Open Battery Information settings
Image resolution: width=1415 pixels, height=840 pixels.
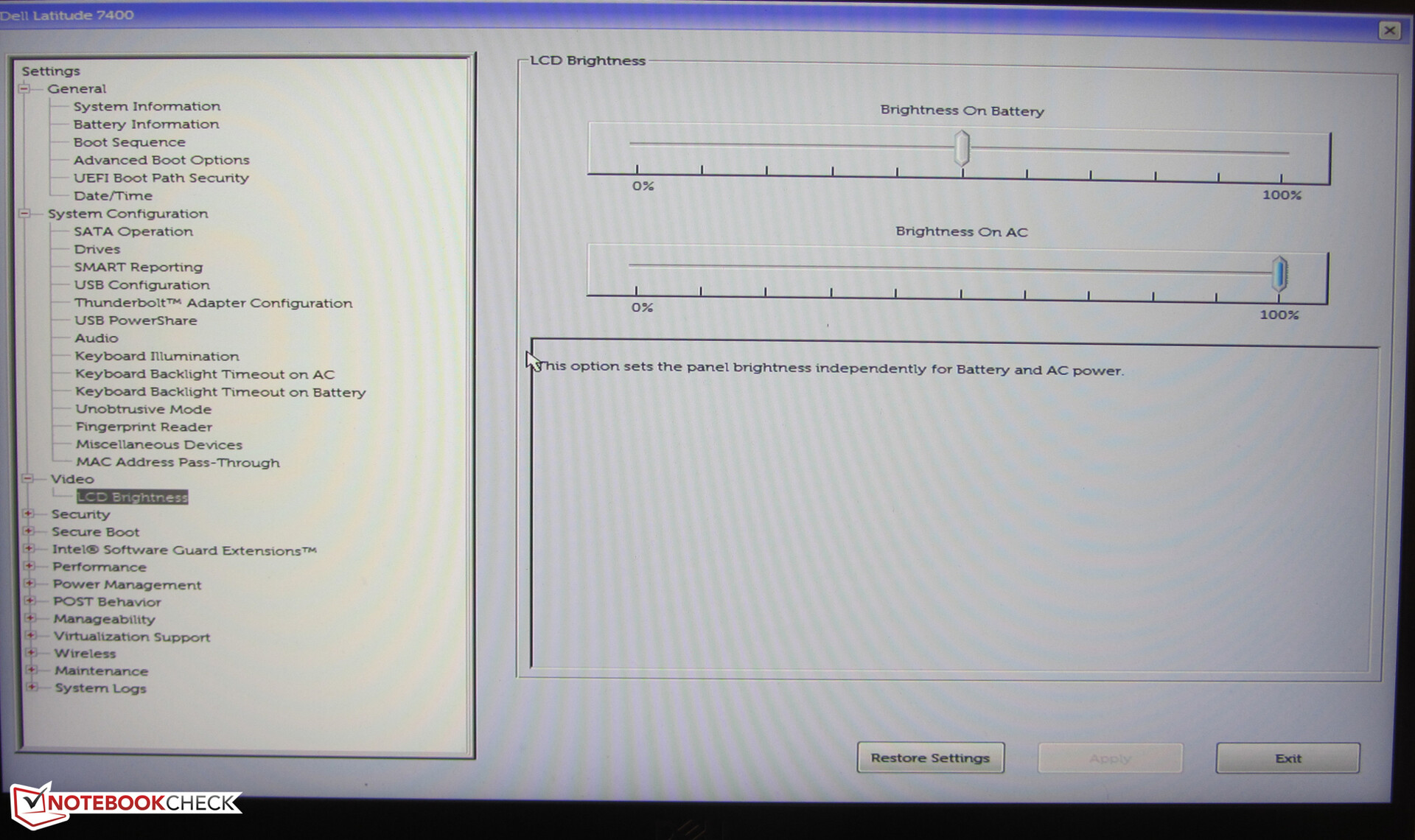(146, 125)
